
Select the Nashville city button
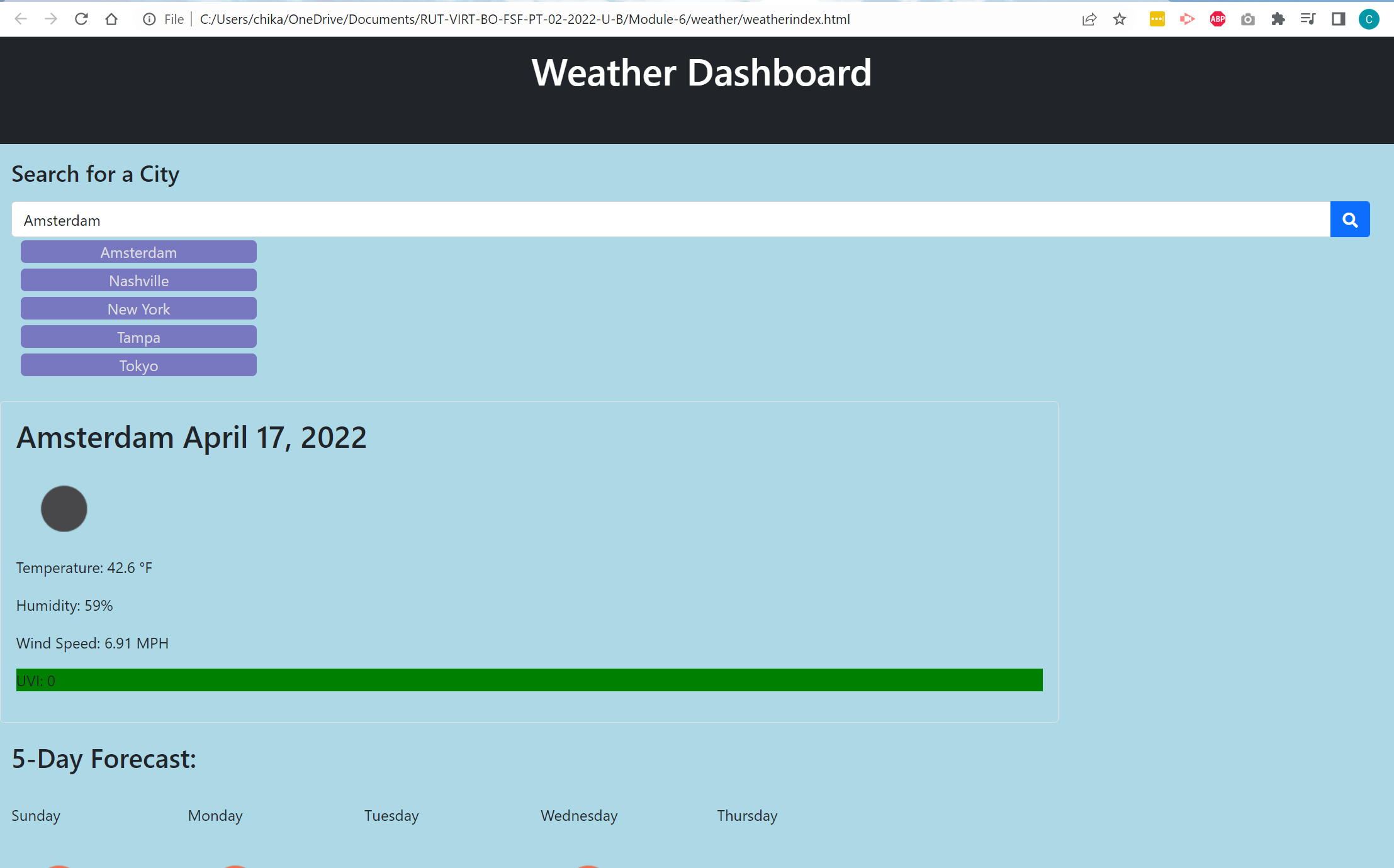tap(138, 280)
